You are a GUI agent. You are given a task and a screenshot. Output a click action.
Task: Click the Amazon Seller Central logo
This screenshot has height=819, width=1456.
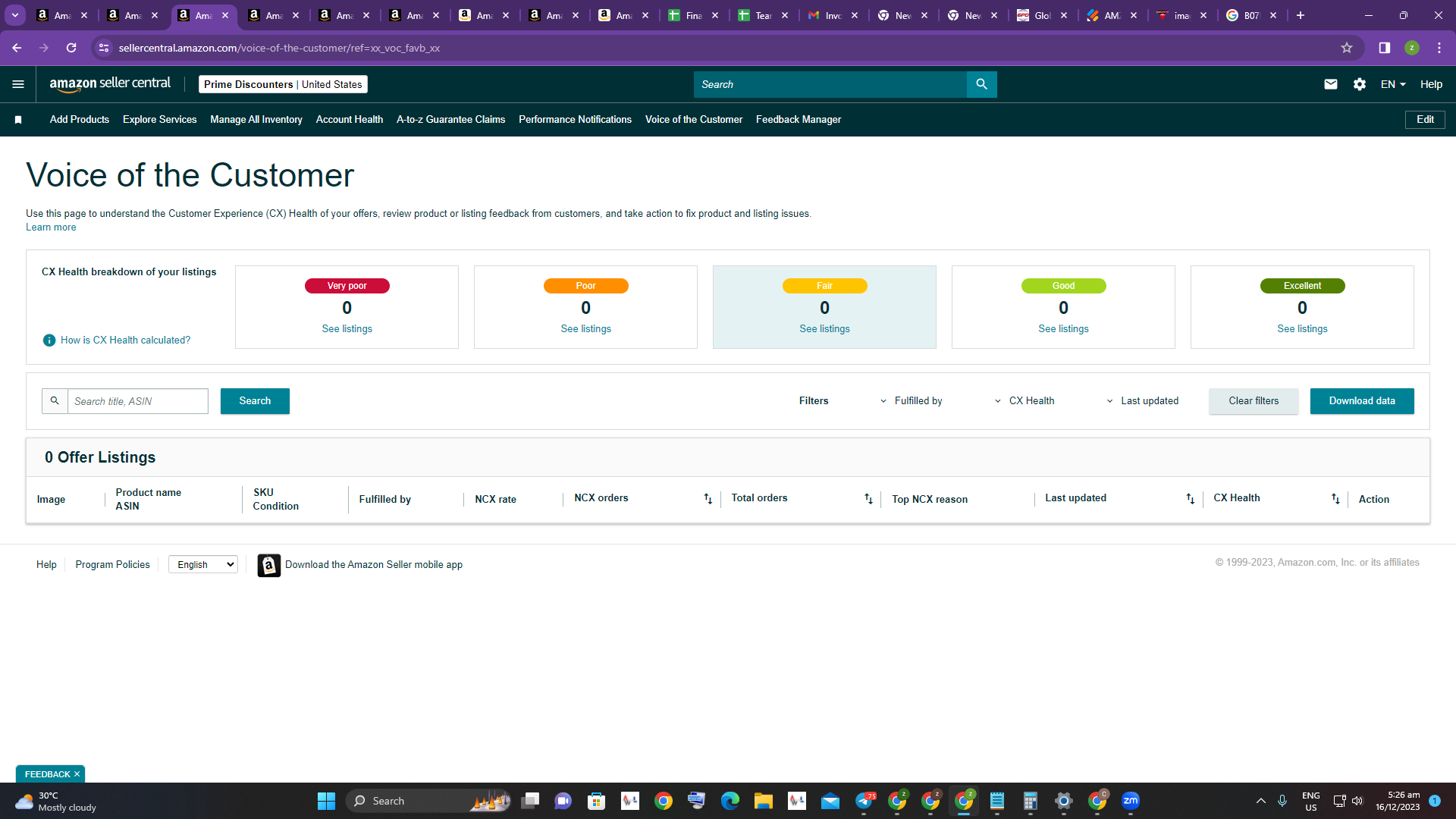pos(110,84)
